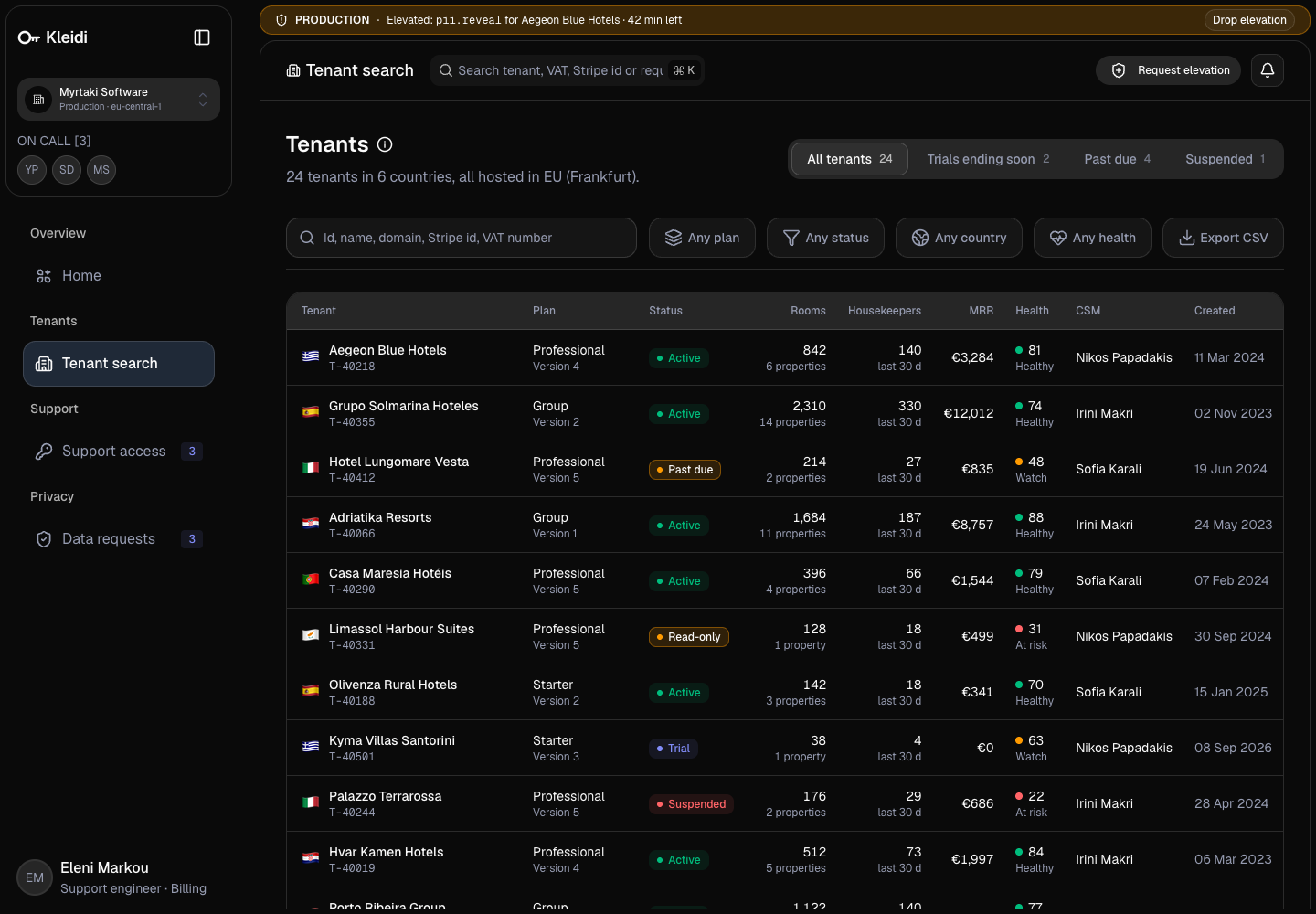Open the Any country filter

(959, 238)
